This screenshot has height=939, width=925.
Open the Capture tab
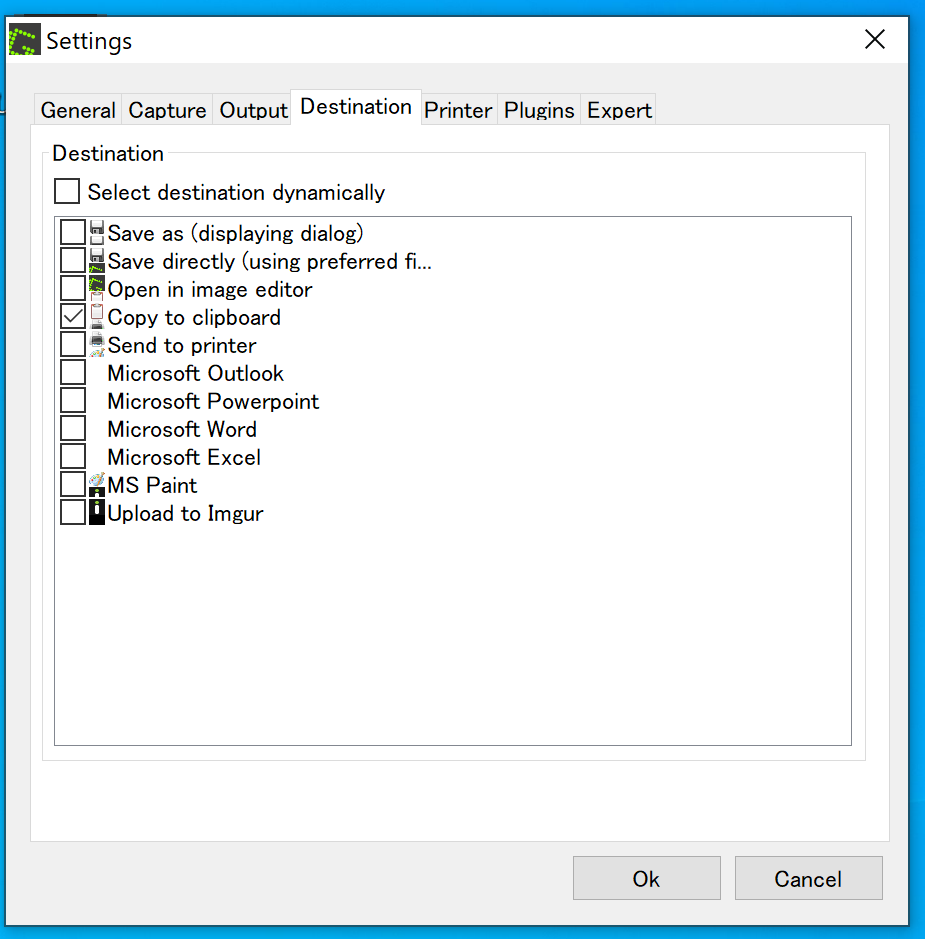[x=167, y=110]
